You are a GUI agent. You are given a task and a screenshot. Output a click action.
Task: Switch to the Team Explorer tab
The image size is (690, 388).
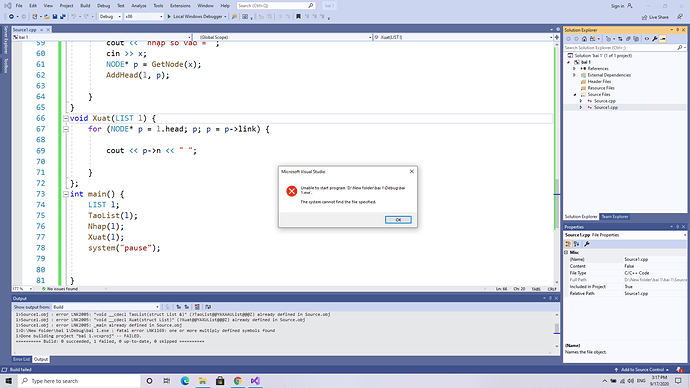click(615, 217)
